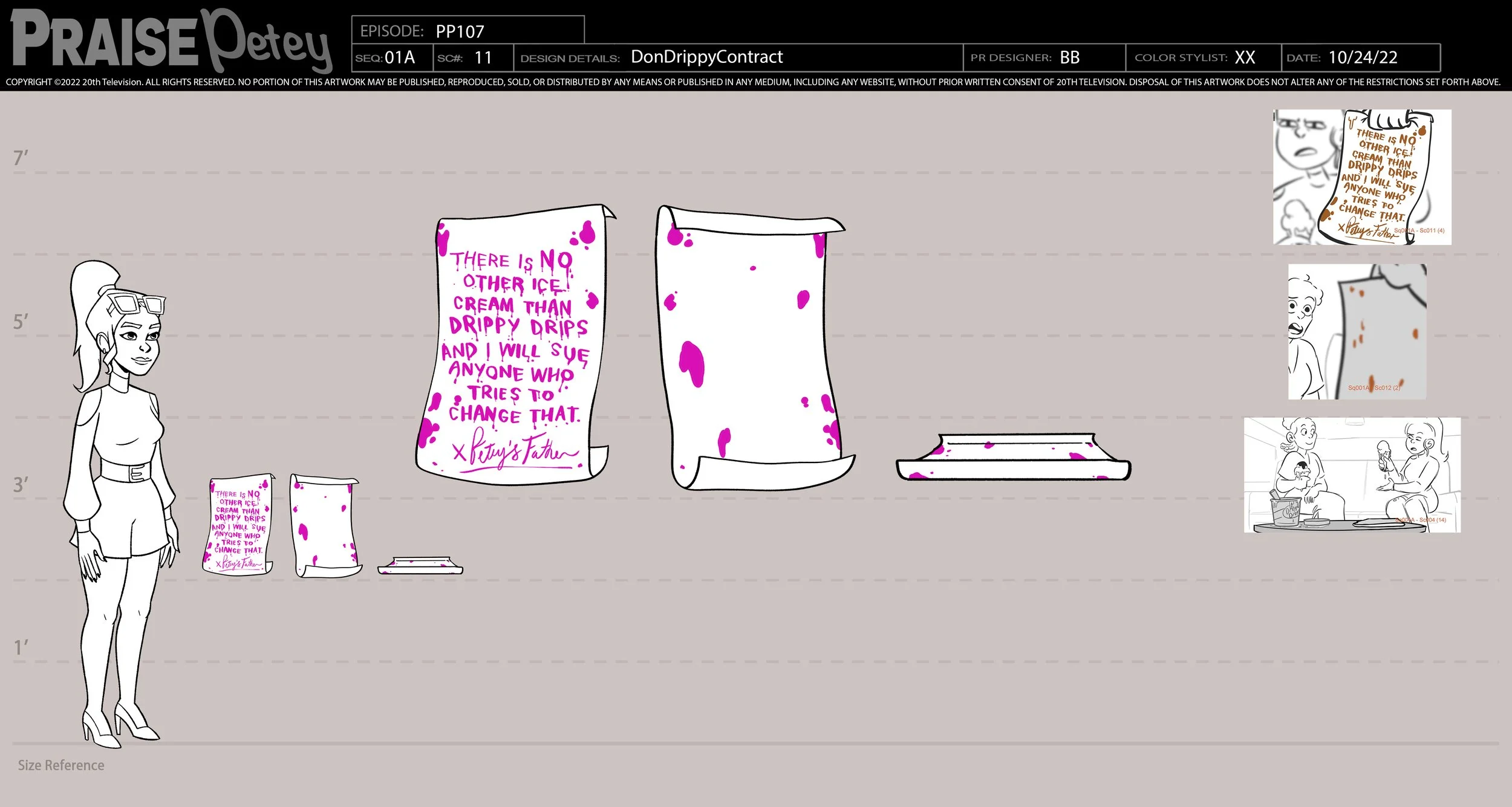Click the DATE value 10/24/22

click(x=1363, y=57)
